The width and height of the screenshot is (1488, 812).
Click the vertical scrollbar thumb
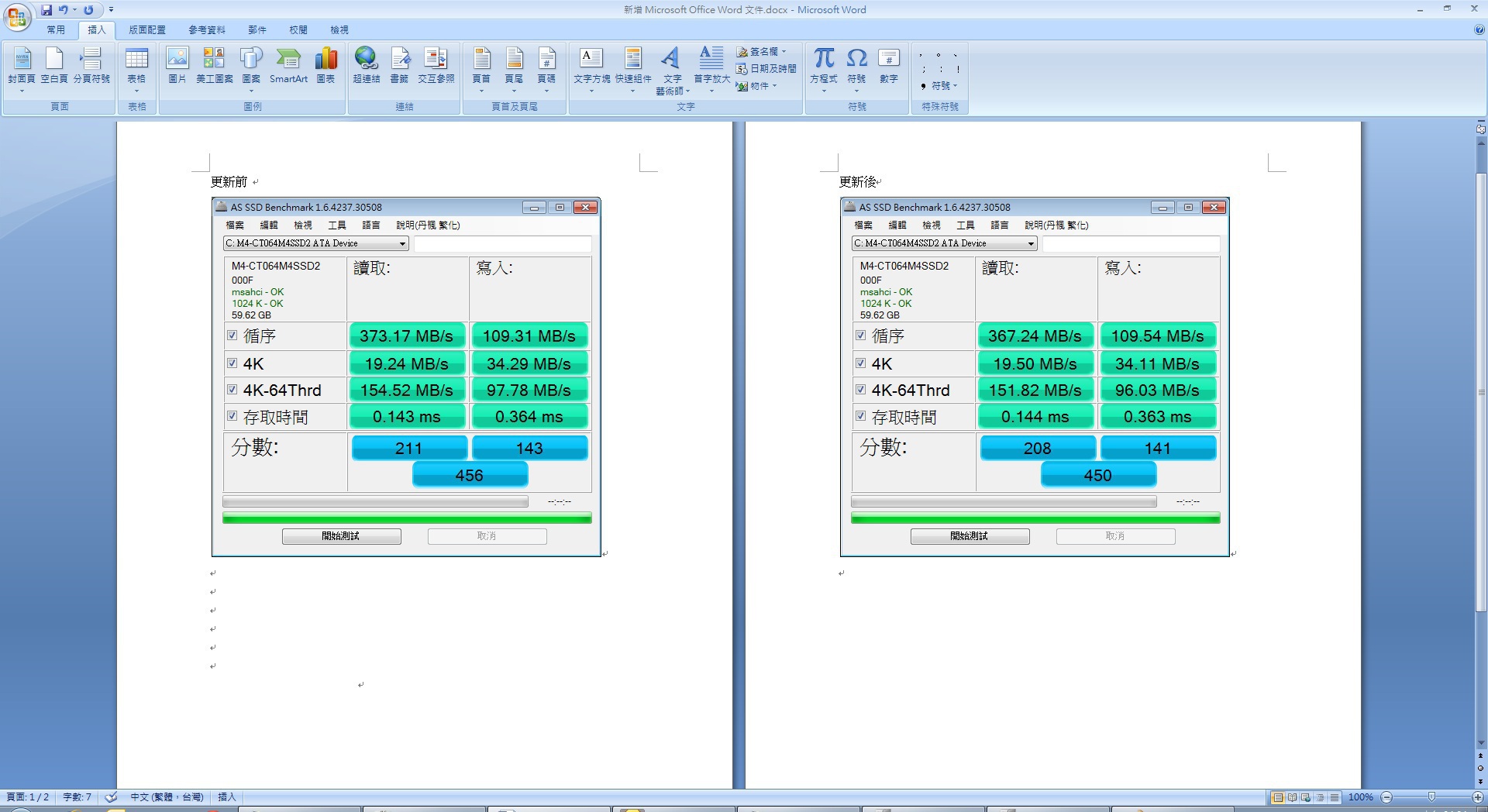[1481, 391]
